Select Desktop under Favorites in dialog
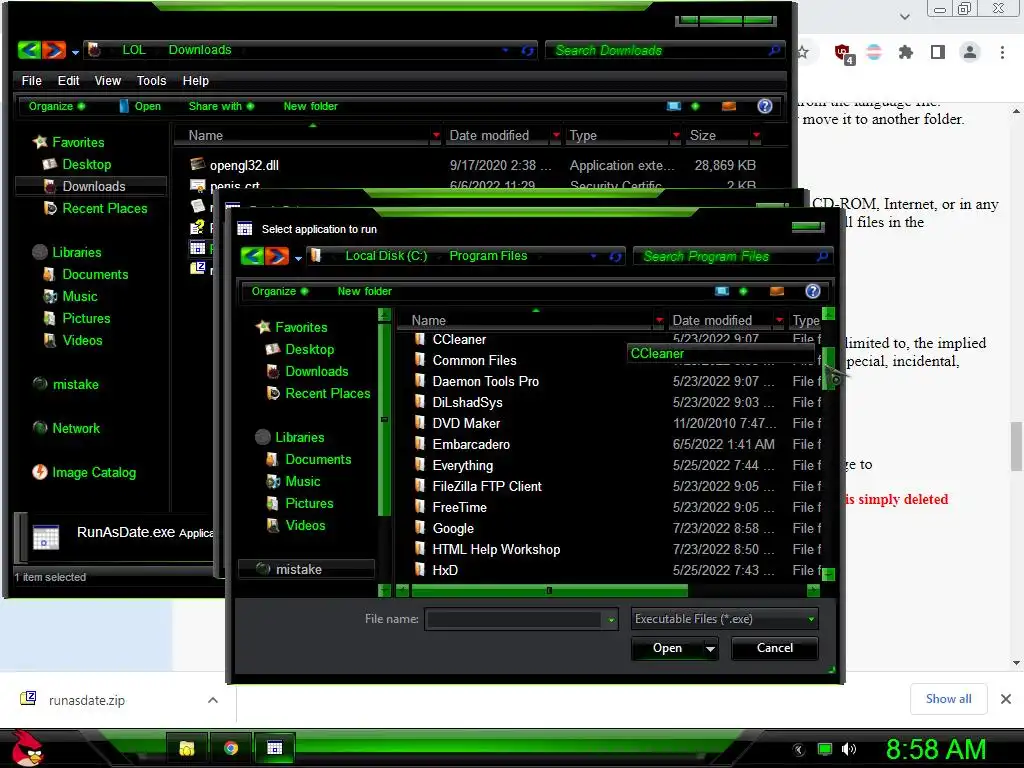Image resolution: width=1024 pixels, height=768 pixels. pos(309,349)
